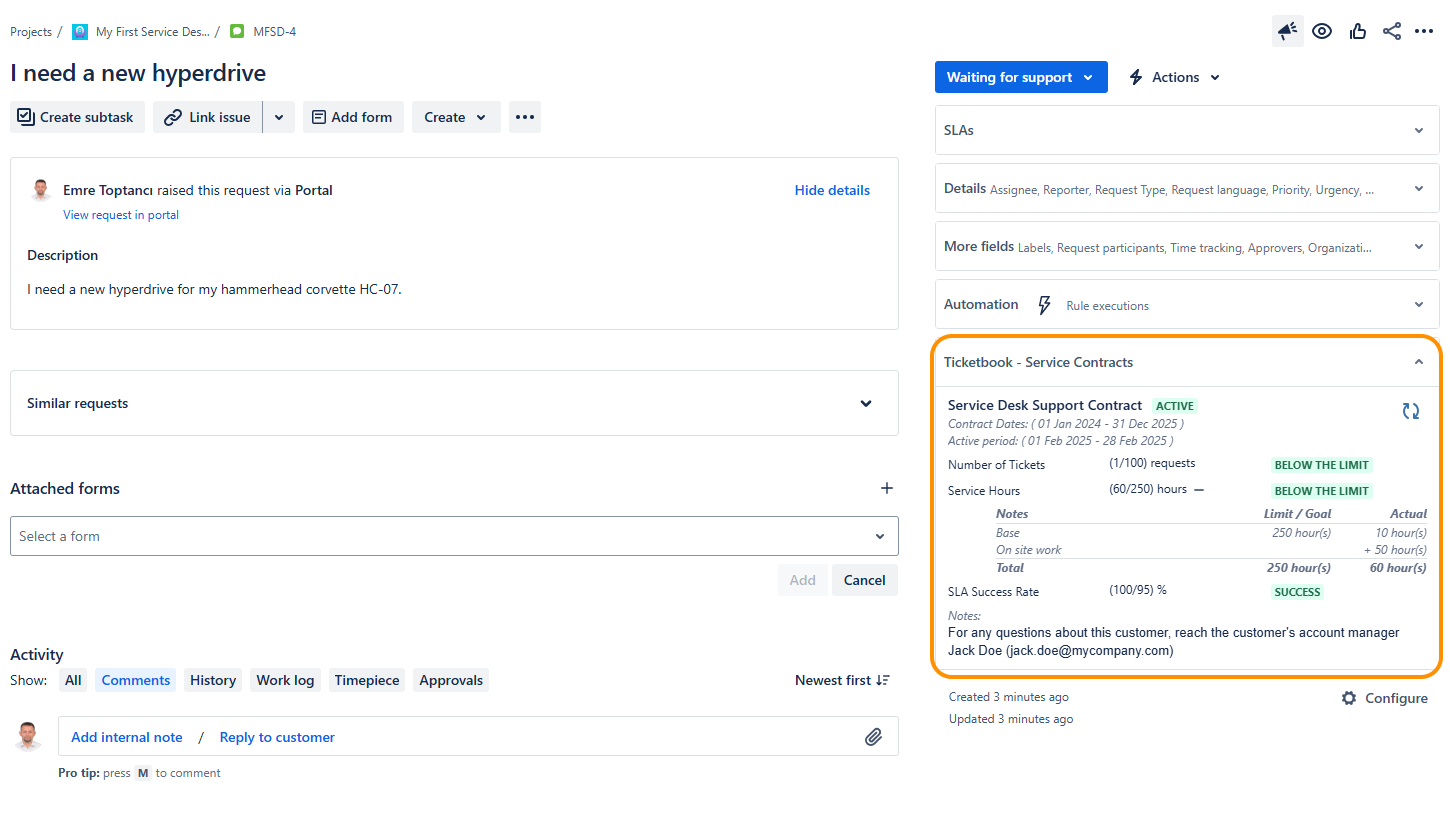Image resolution: width=1450 pixels, height=822 pixels.
Task: Collapse Service Hours breakdown with minus
Action: point(1199,490)
